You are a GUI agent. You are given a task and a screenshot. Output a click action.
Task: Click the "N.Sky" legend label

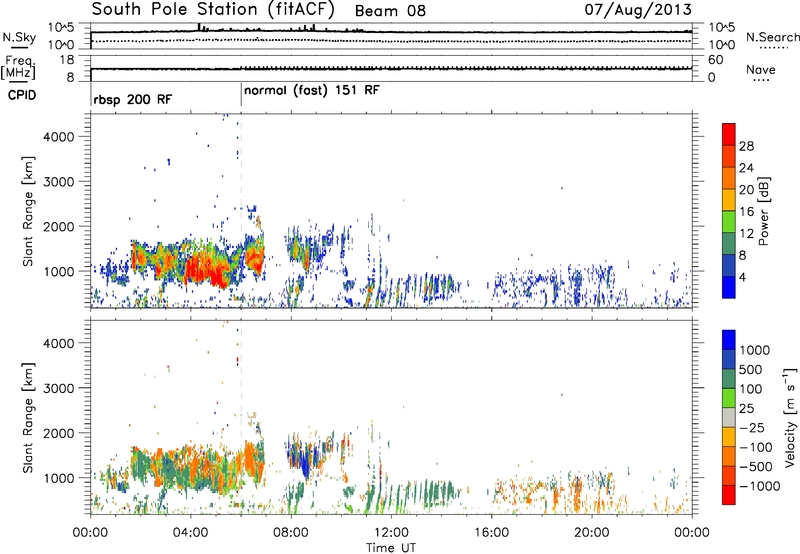point(19,37)
